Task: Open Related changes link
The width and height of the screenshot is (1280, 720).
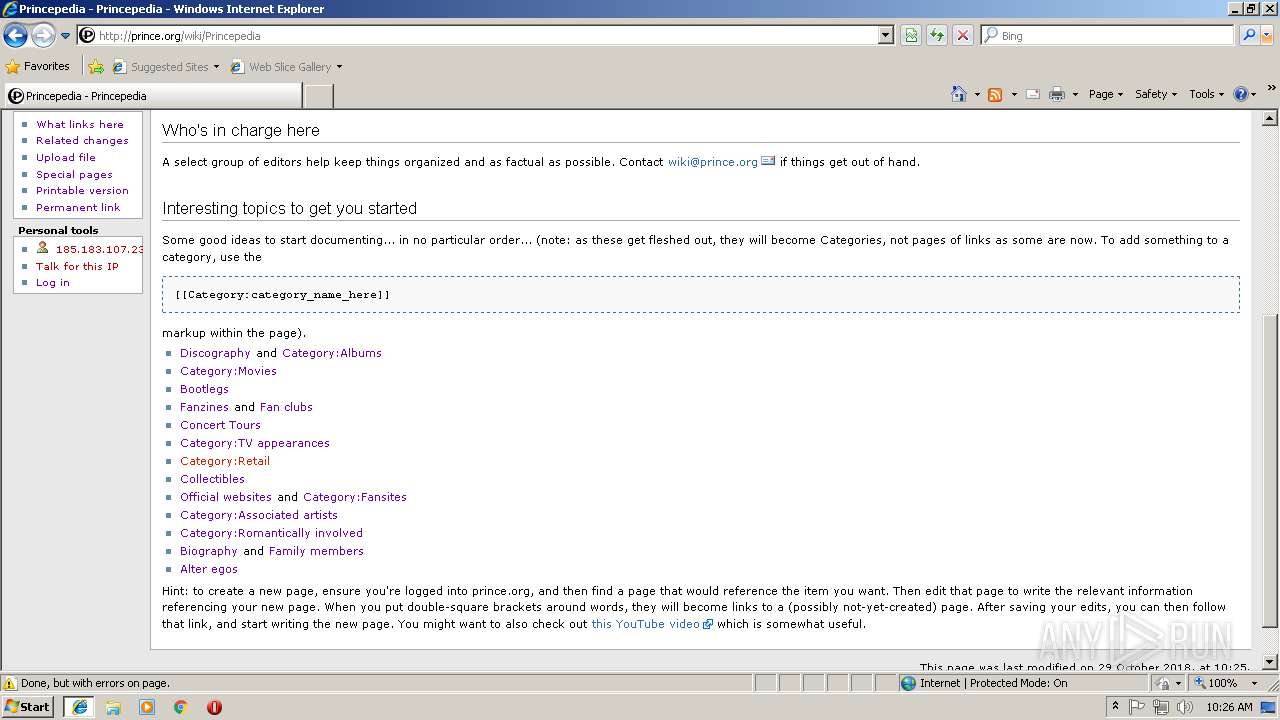Action: tap(82, 141)
